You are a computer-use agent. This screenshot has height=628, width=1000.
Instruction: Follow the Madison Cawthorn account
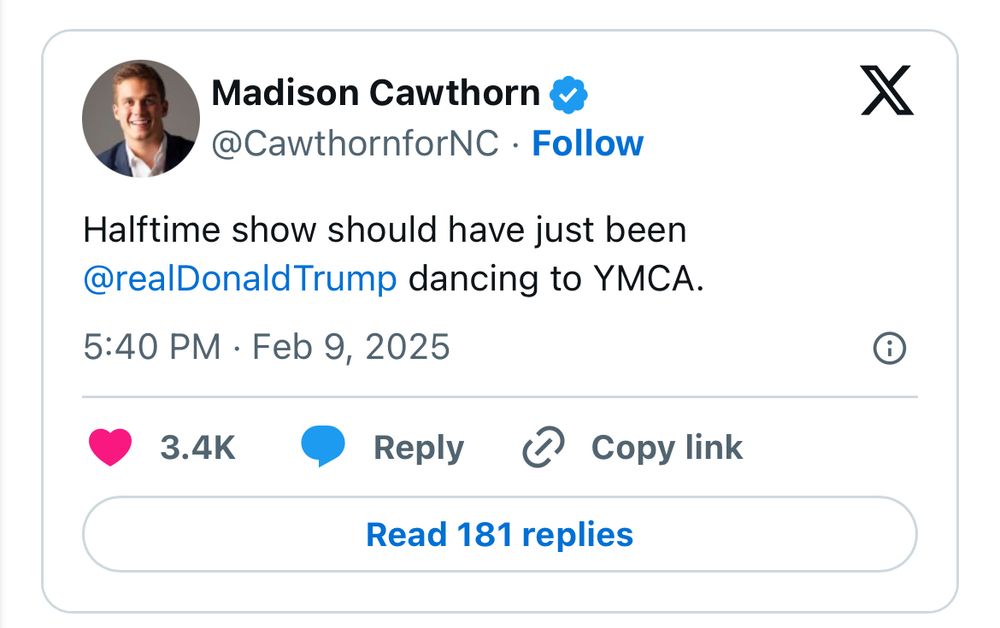coord(588,144)
